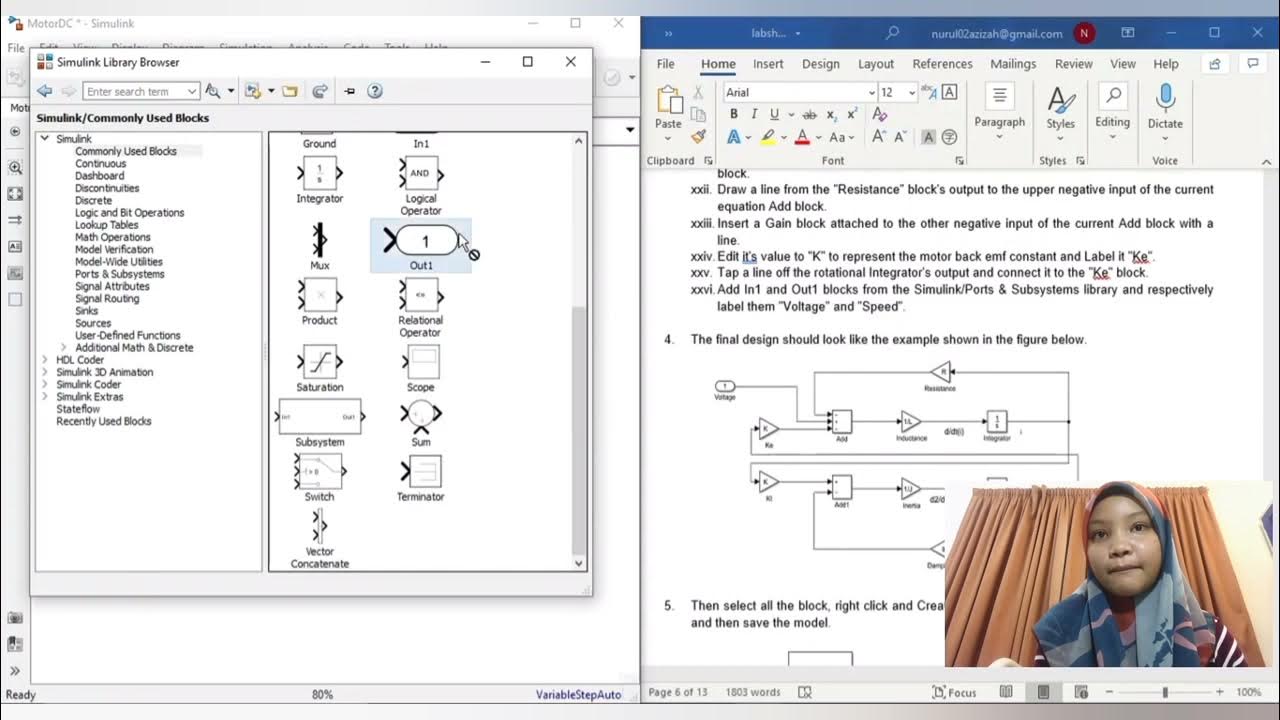Expand the HDL Coder tree node
The height and width of the screenshot is (720, 1280).
[44, 360]
